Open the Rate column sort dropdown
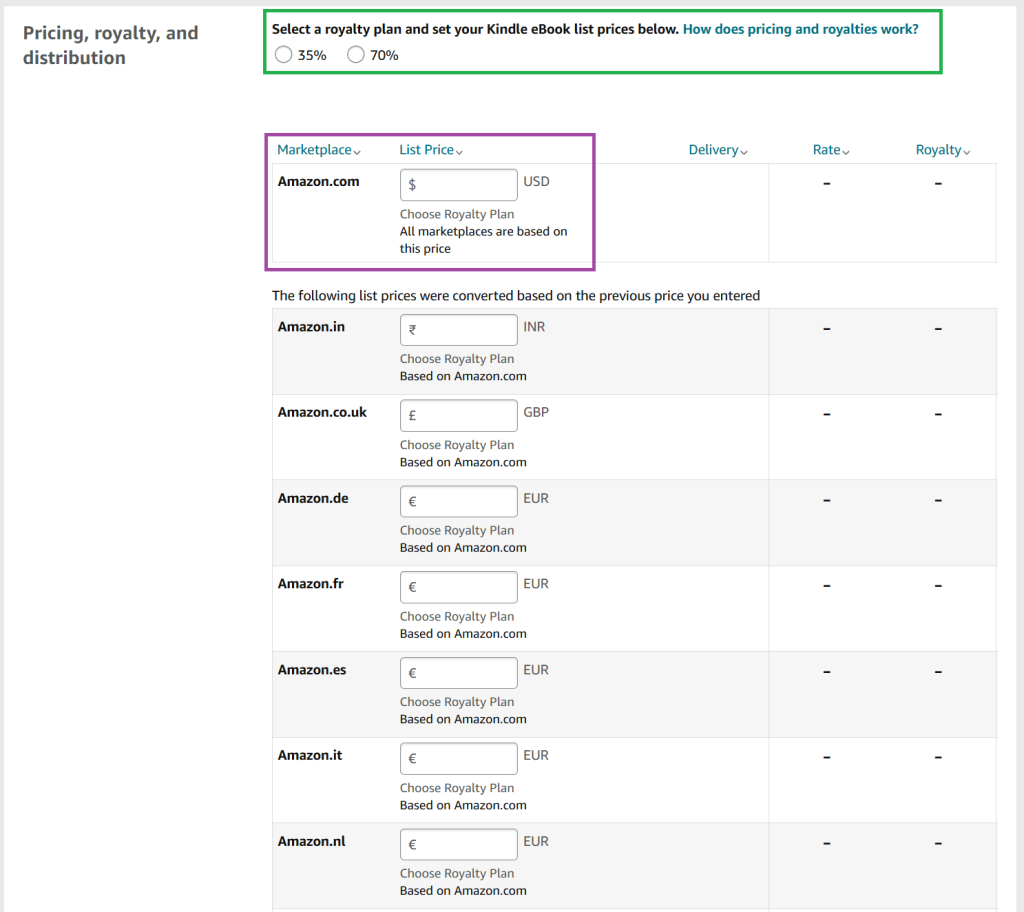1024x912 pixels. coord(848,150)
